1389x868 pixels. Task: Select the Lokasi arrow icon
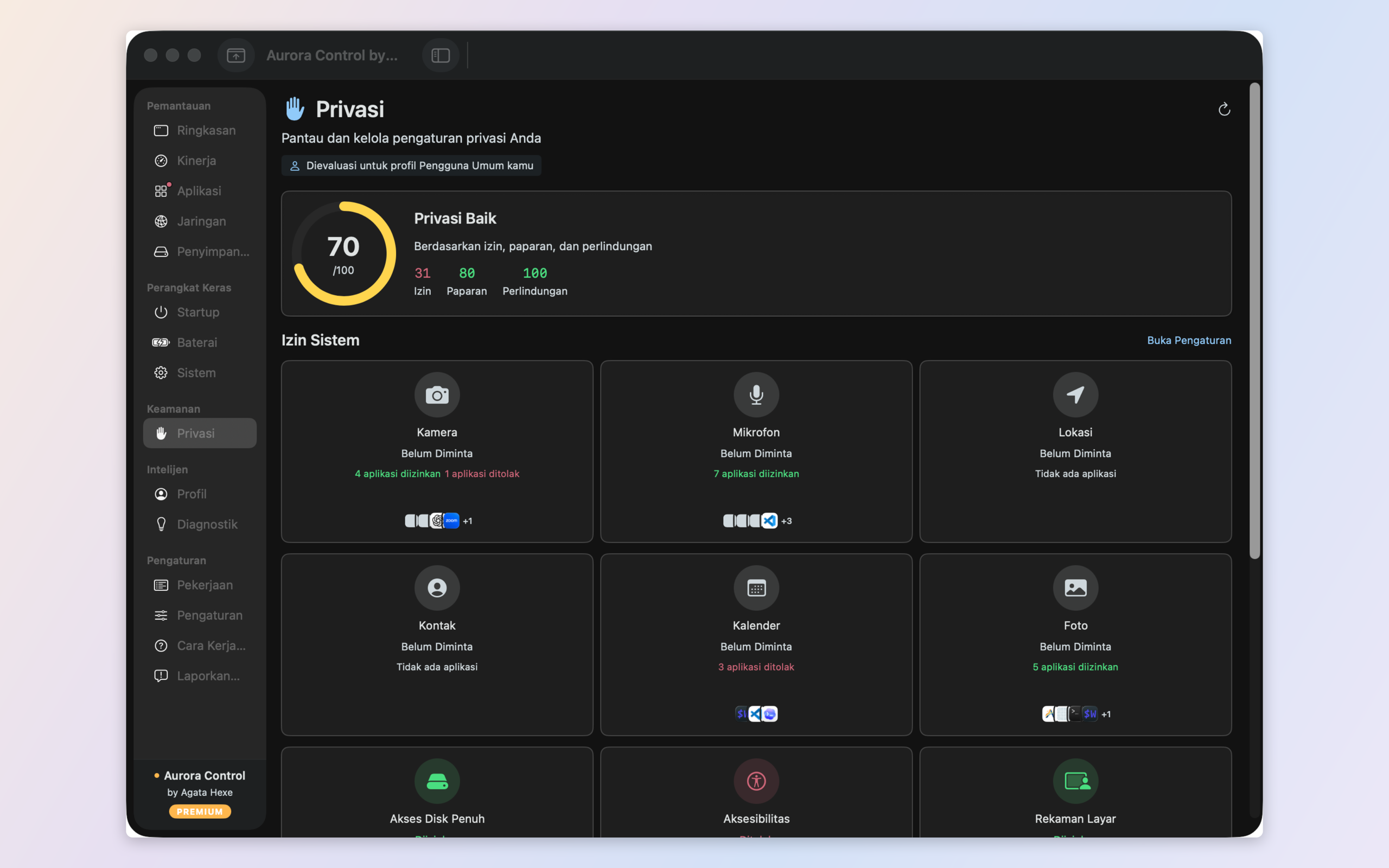click(x=1075, y=395)
